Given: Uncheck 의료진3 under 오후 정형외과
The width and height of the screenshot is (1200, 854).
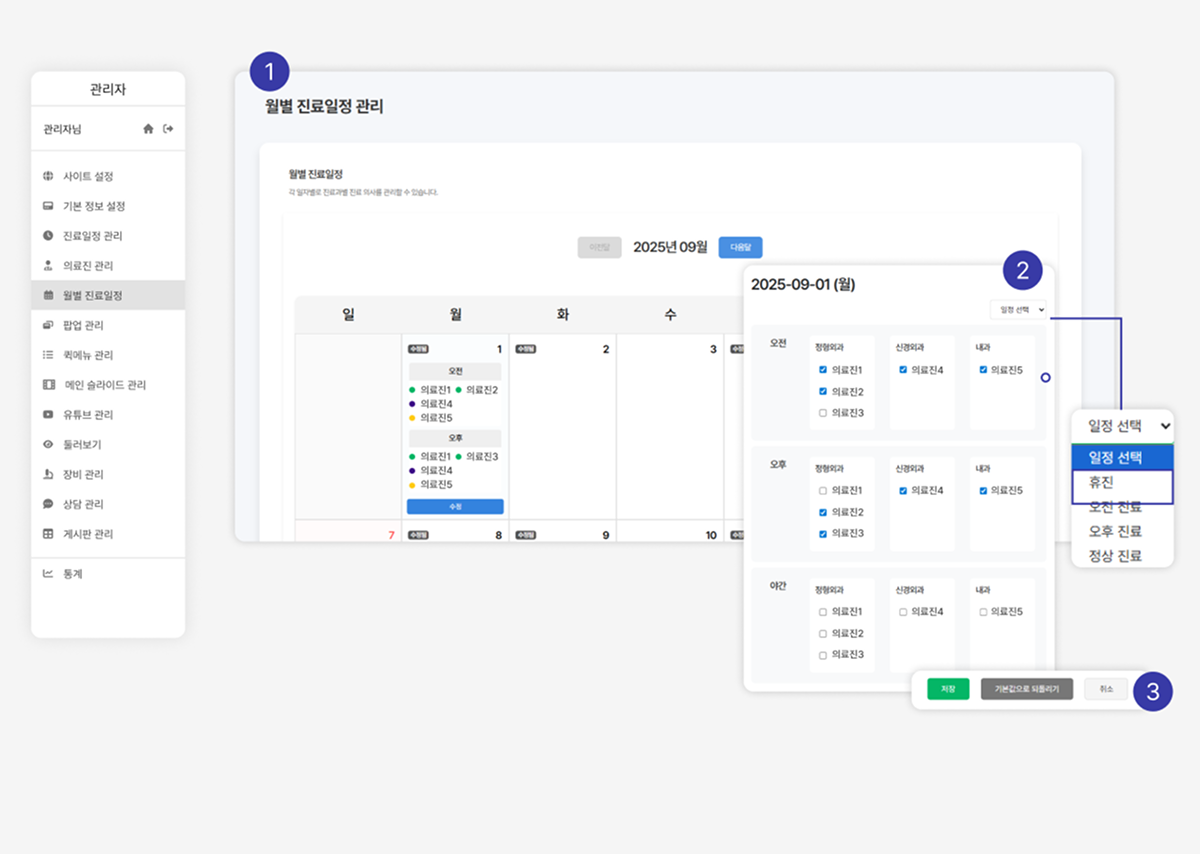Looking at the screenshot, I should pos(823,534).
